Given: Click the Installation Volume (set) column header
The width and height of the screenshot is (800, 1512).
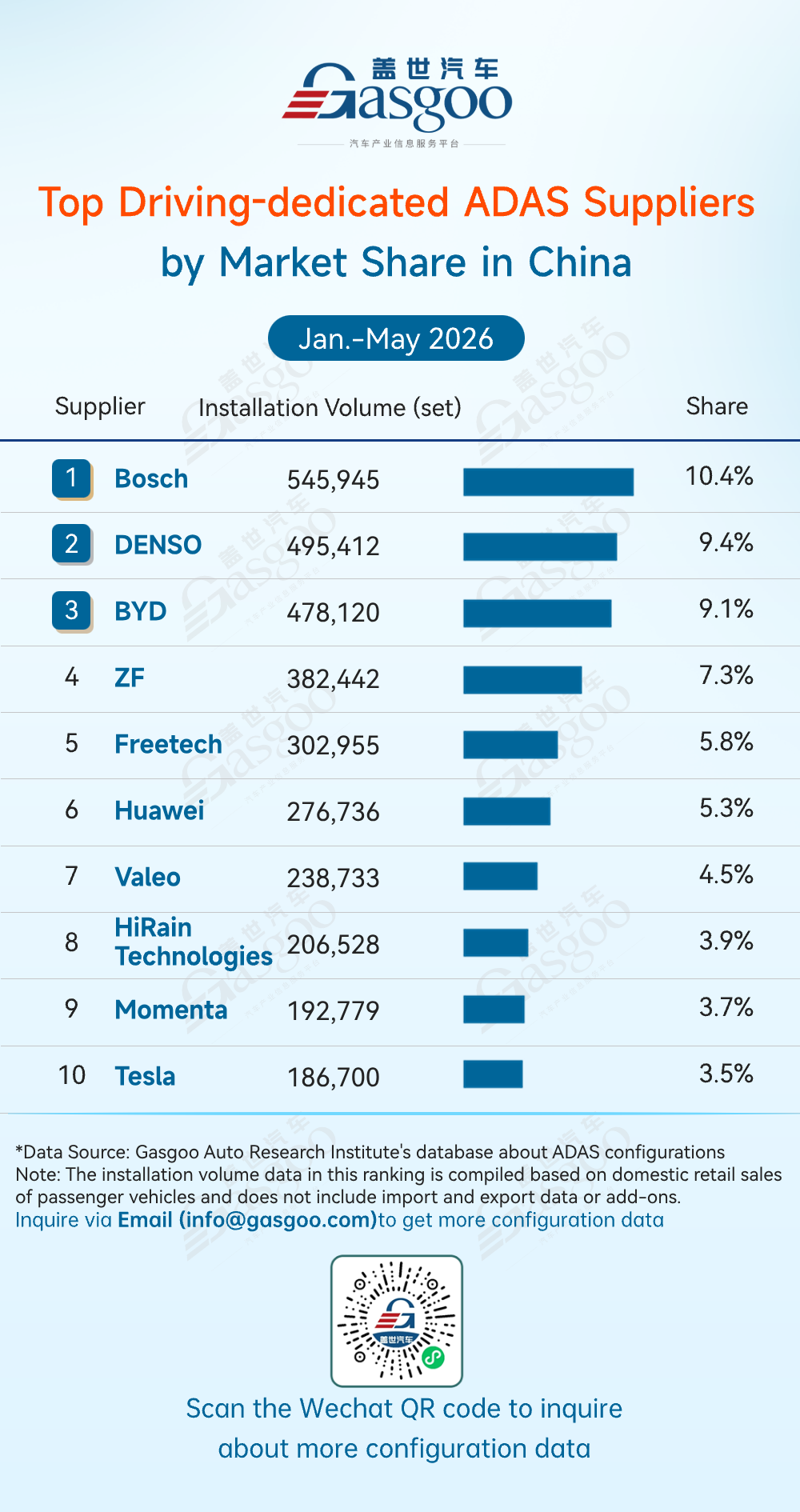Looking at the screenshot, I should click(x=330, y=408).
